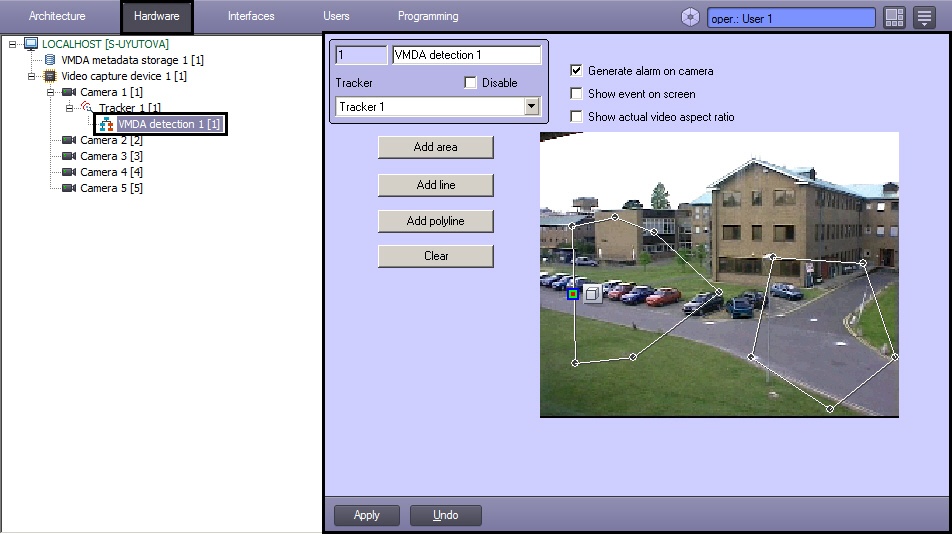952x534 pixels.
Task: Click the colored square marker on video
Action: (x=573, y=294)
